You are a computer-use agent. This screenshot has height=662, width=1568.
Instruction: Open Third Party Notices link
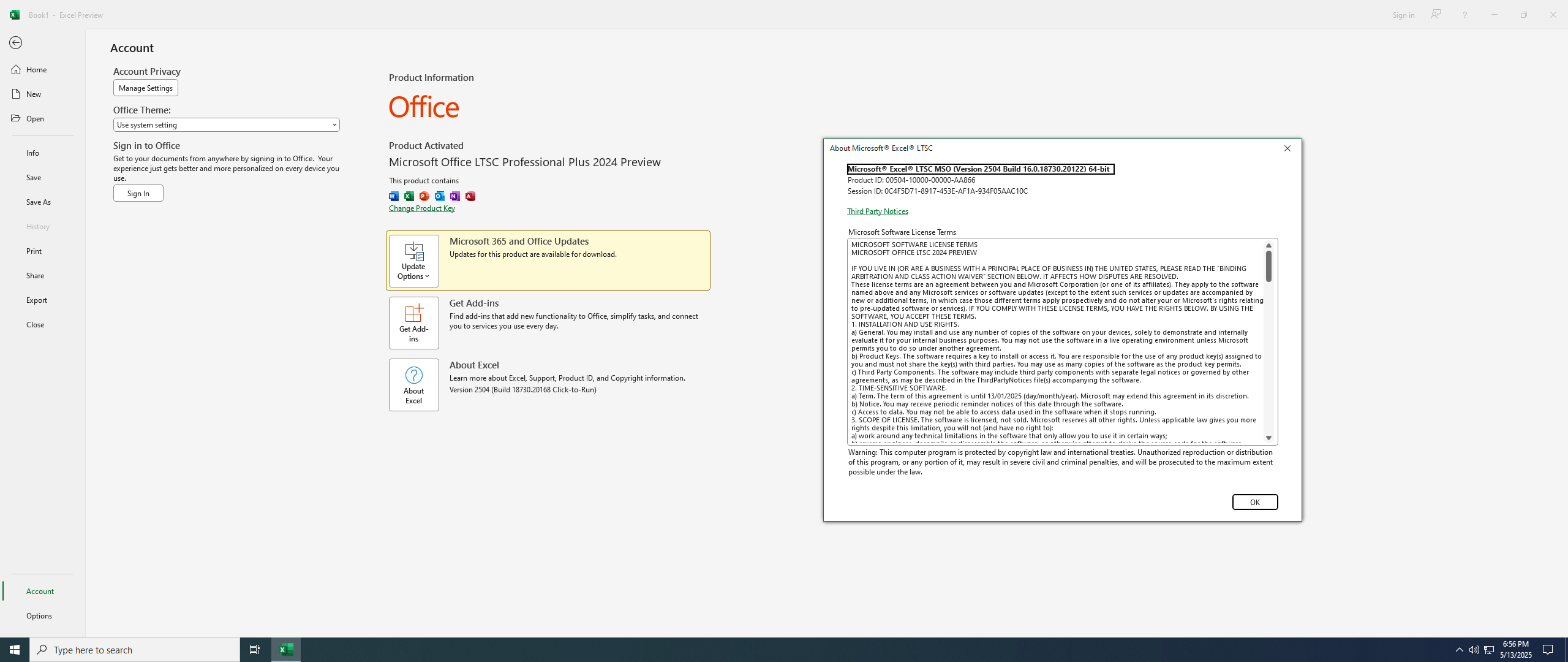point(878,211)
